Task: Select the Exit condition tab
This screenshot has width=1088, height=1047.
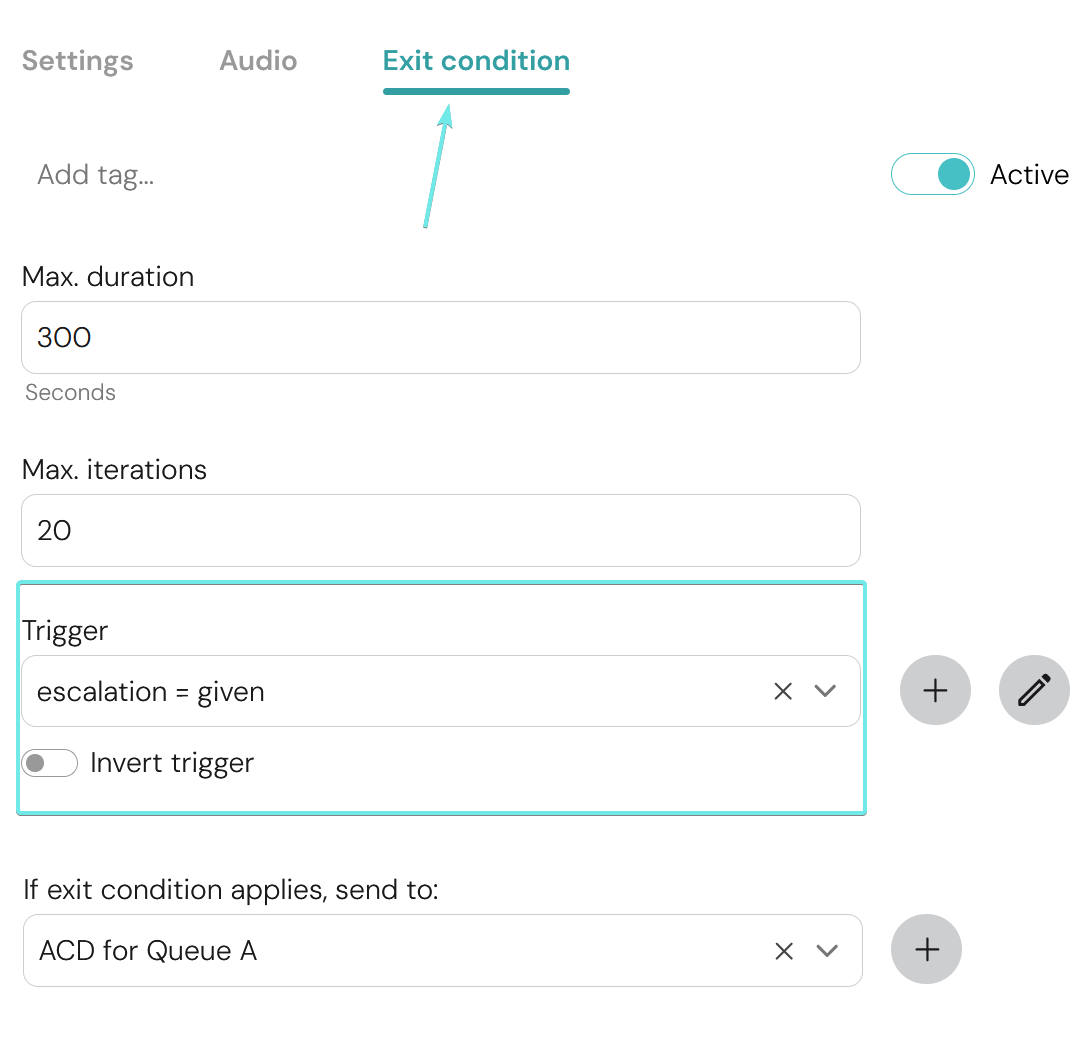Action: tap(476, 61)
